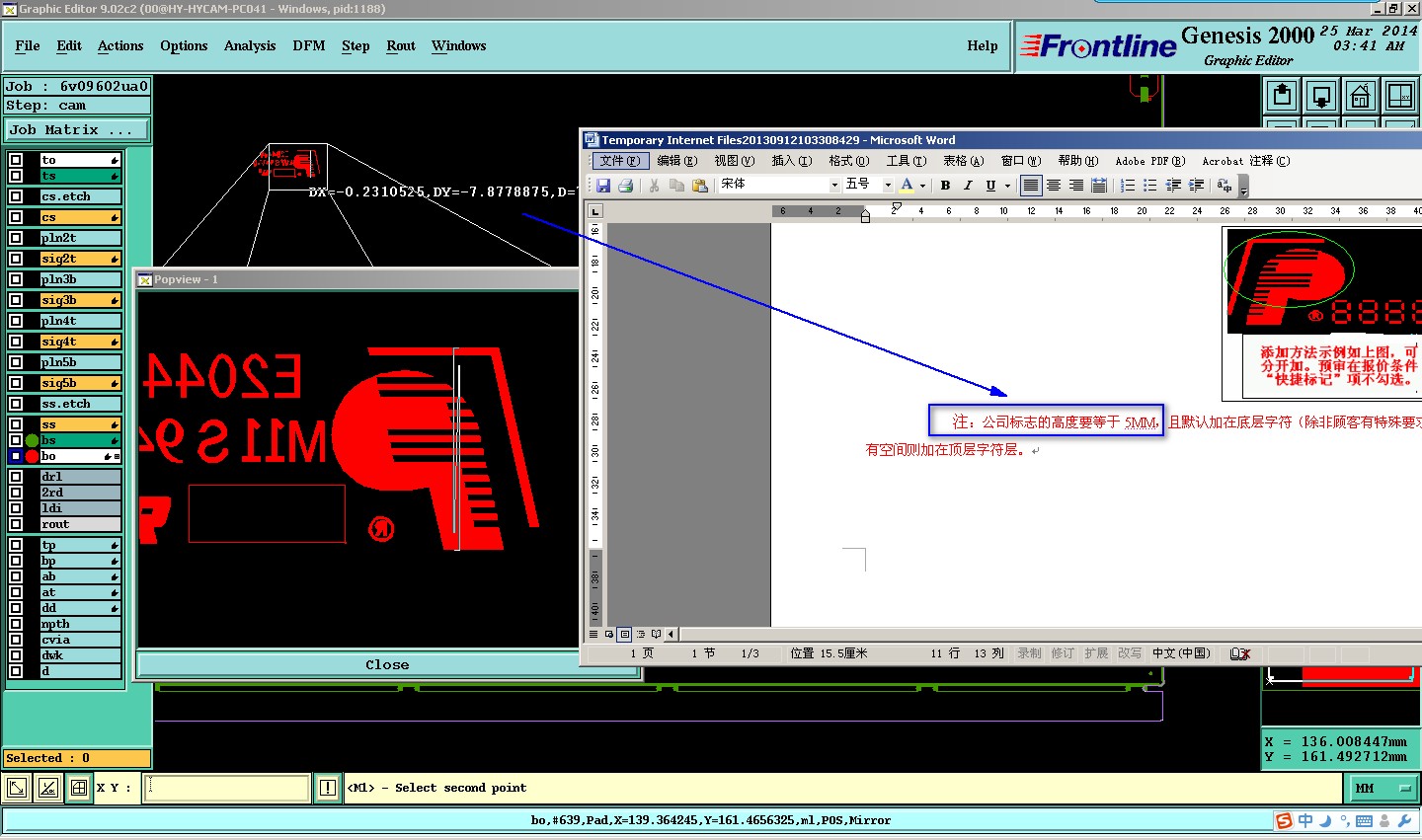1422x840 pixels.
Task: Click the second coordinate-mode icon at bottom left
Action: pos(47,788)
